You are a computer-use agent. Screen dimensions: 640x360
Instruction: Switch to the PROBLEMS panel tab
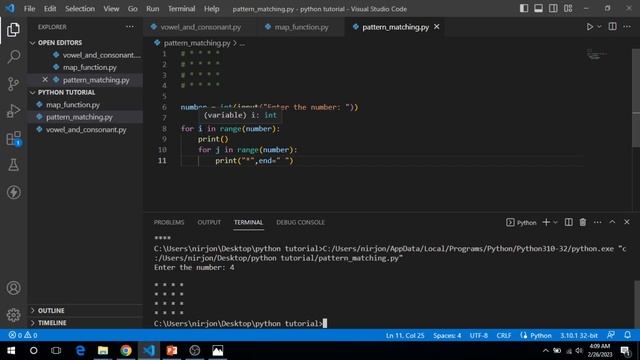pyautogui.click(x=169, y=222)
